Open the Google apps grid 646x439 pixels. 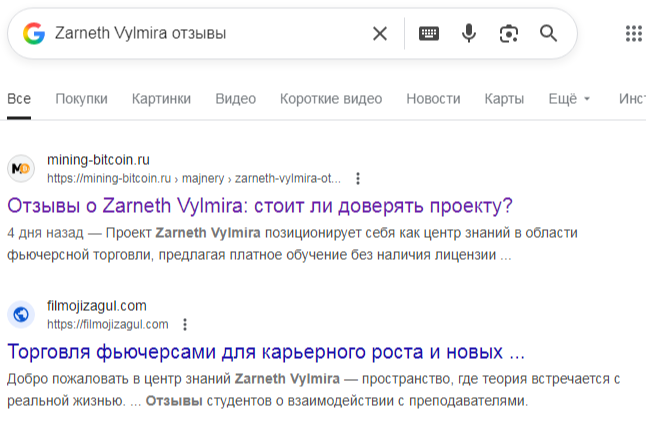pyautogui.click(x=633, y=34)
